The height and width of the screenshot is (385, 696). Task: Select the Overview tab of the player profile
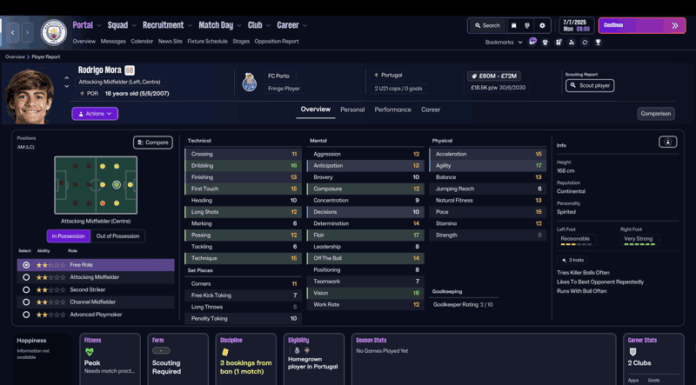pyautogui.click(x=316, y=109)
